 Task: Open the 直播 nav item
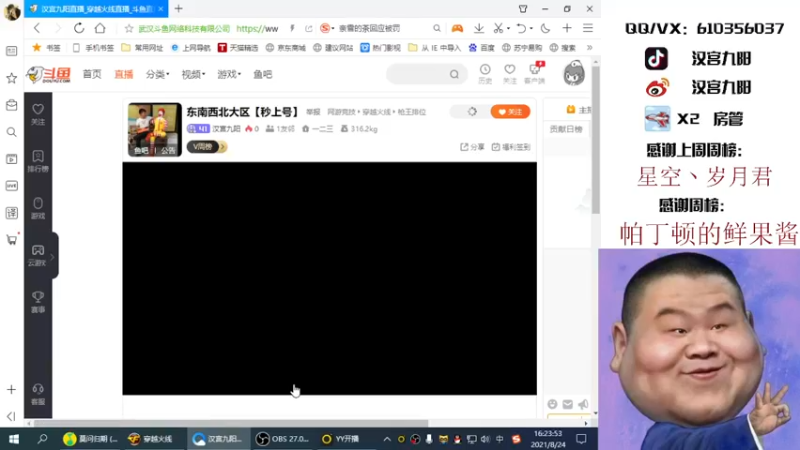point(123,74)
